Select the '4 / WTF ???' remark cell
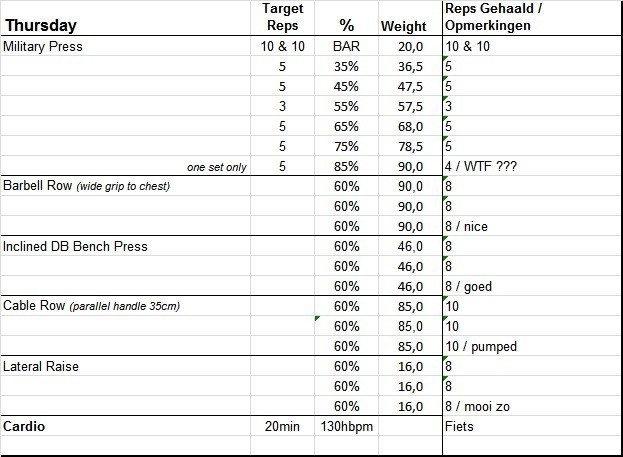Image resolution: width=623 pixels, height=457 pixels. pos(479,167)
